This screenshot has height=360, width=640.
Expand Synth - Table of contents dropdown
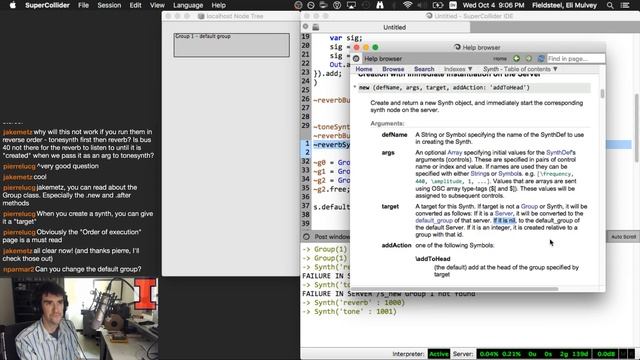tap(520, 69)
